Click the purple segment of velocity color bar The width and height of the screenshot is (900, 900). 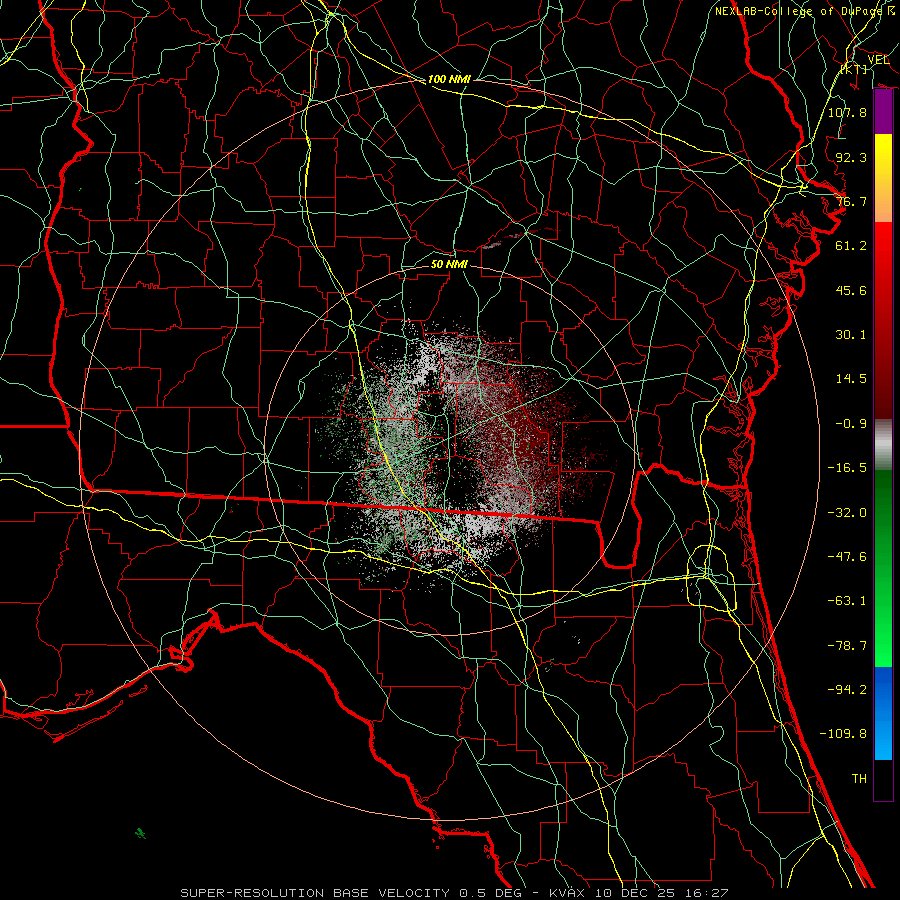coord(883,112)
